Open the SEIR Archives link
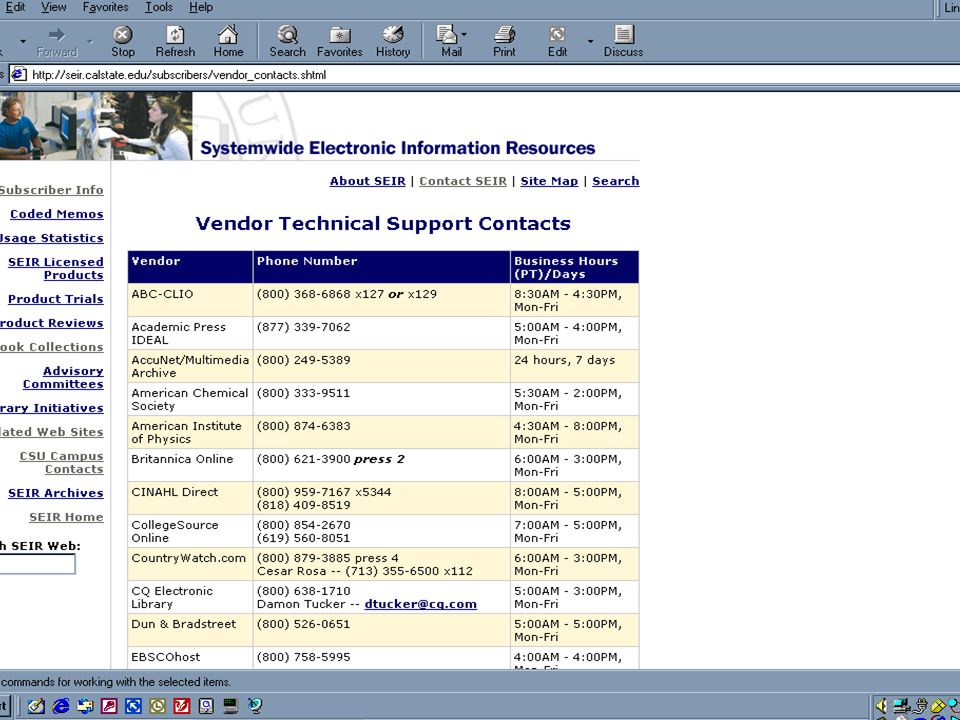Viewport: 960px width, 720px height. coord(56,493)
